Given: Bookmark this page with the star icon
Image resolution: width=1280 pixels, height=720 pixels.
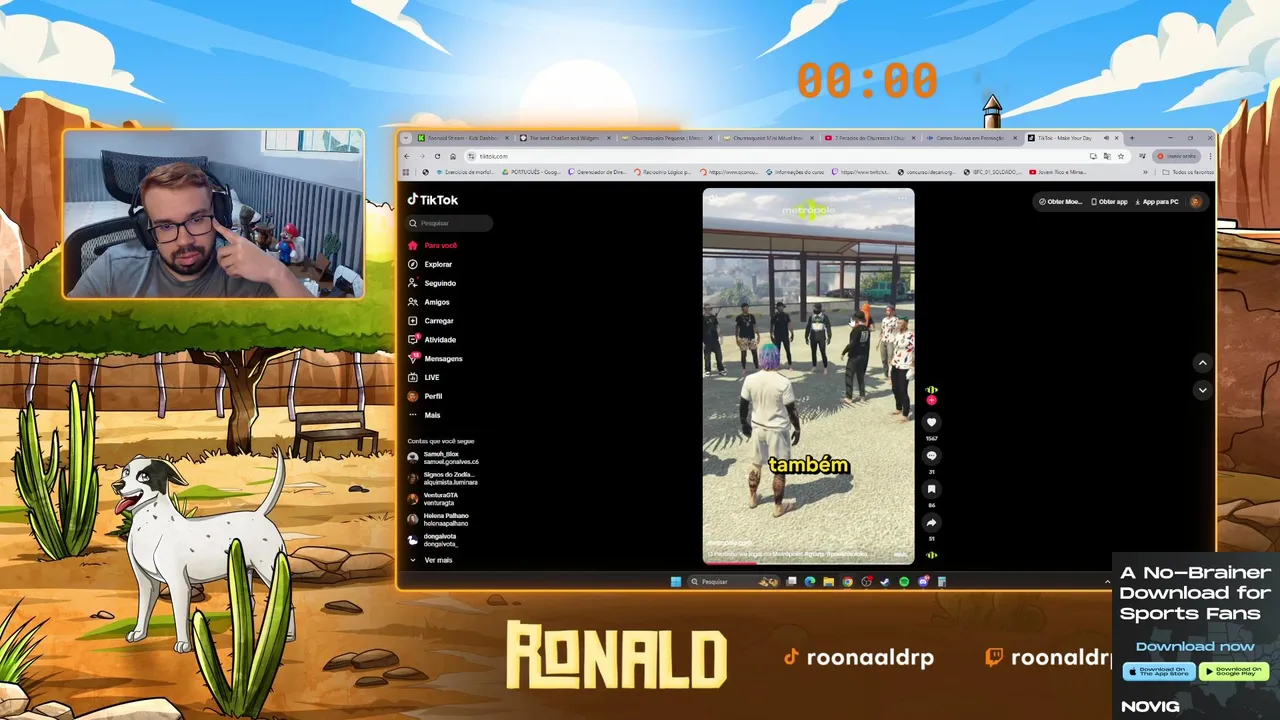Looking at the screenshot, I should (1121, 156).
